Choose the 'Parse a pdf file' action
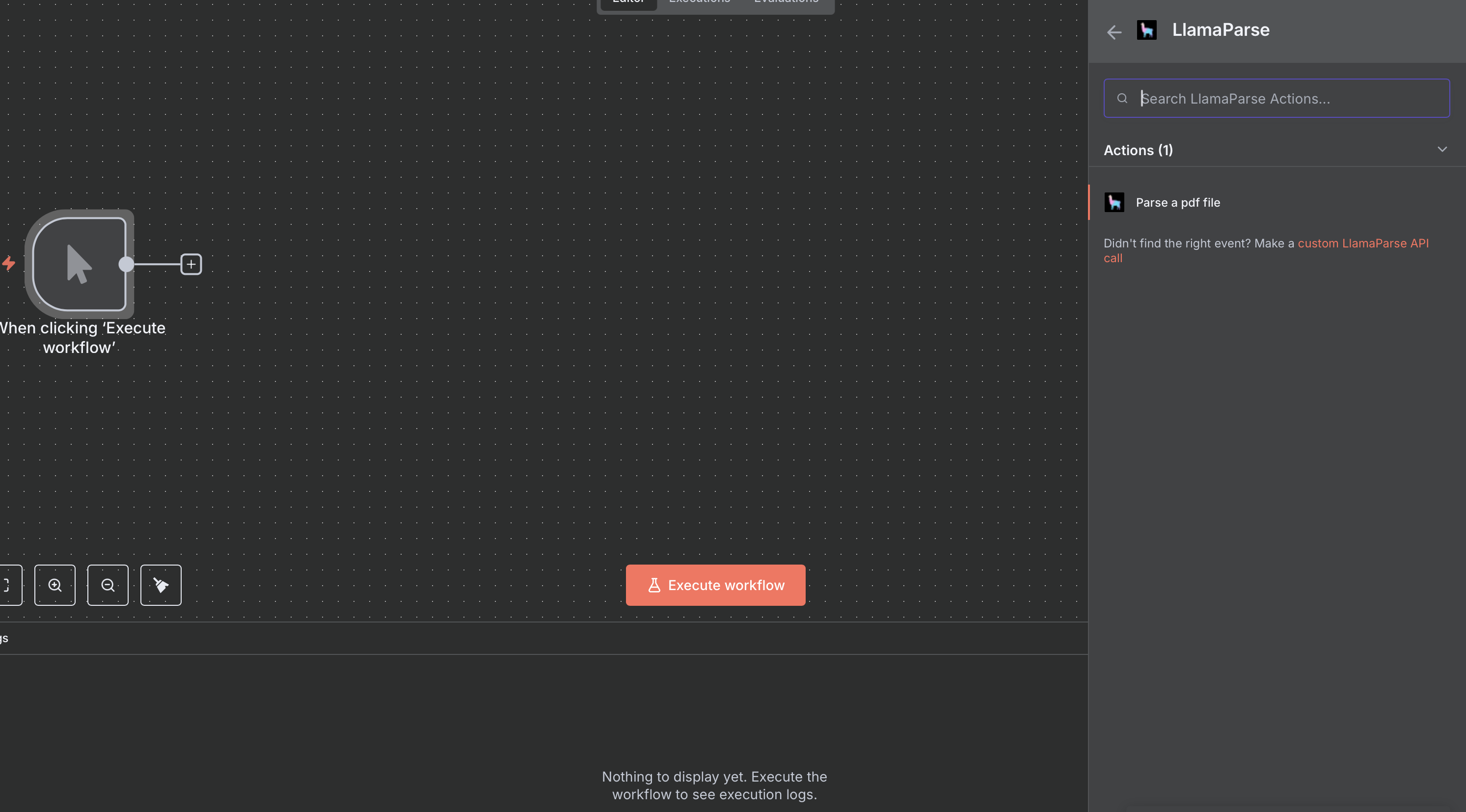This screenshot has width=1466, height=812. pyautogui.click(x=1177, y=203)
